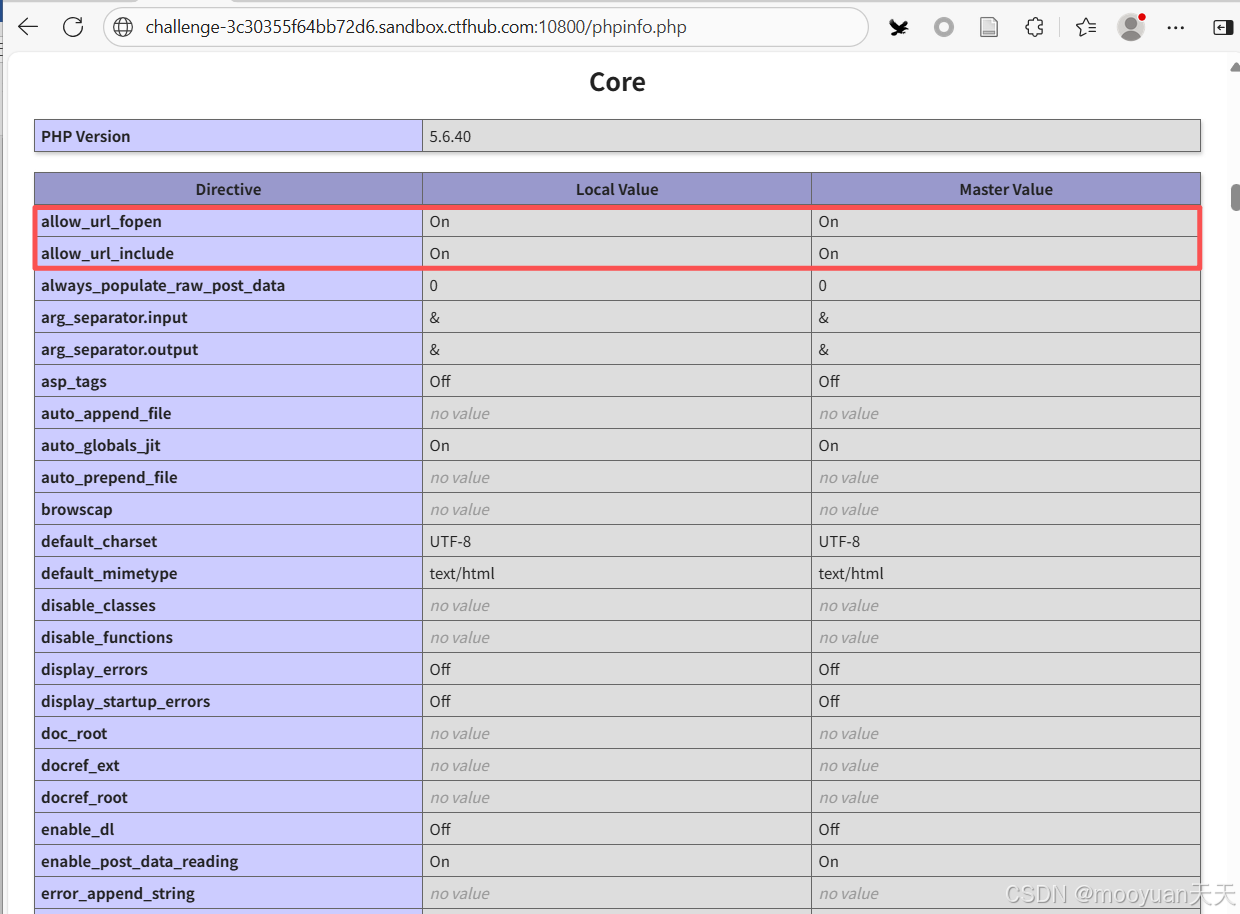
Task: Select the disable_classes directive
Action: click(98, 605)
